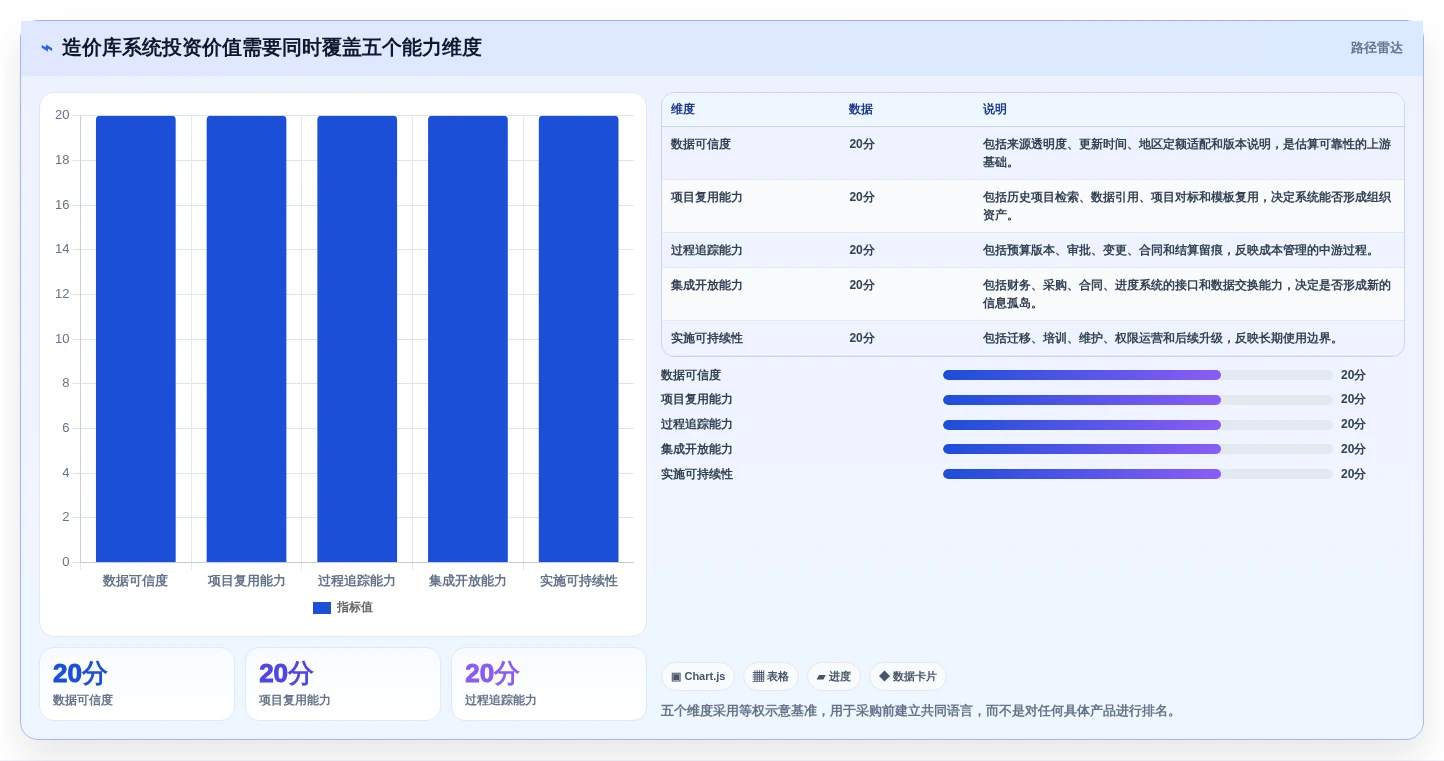
Task: Click the 数据 table column header
Action: click(861, 110)
